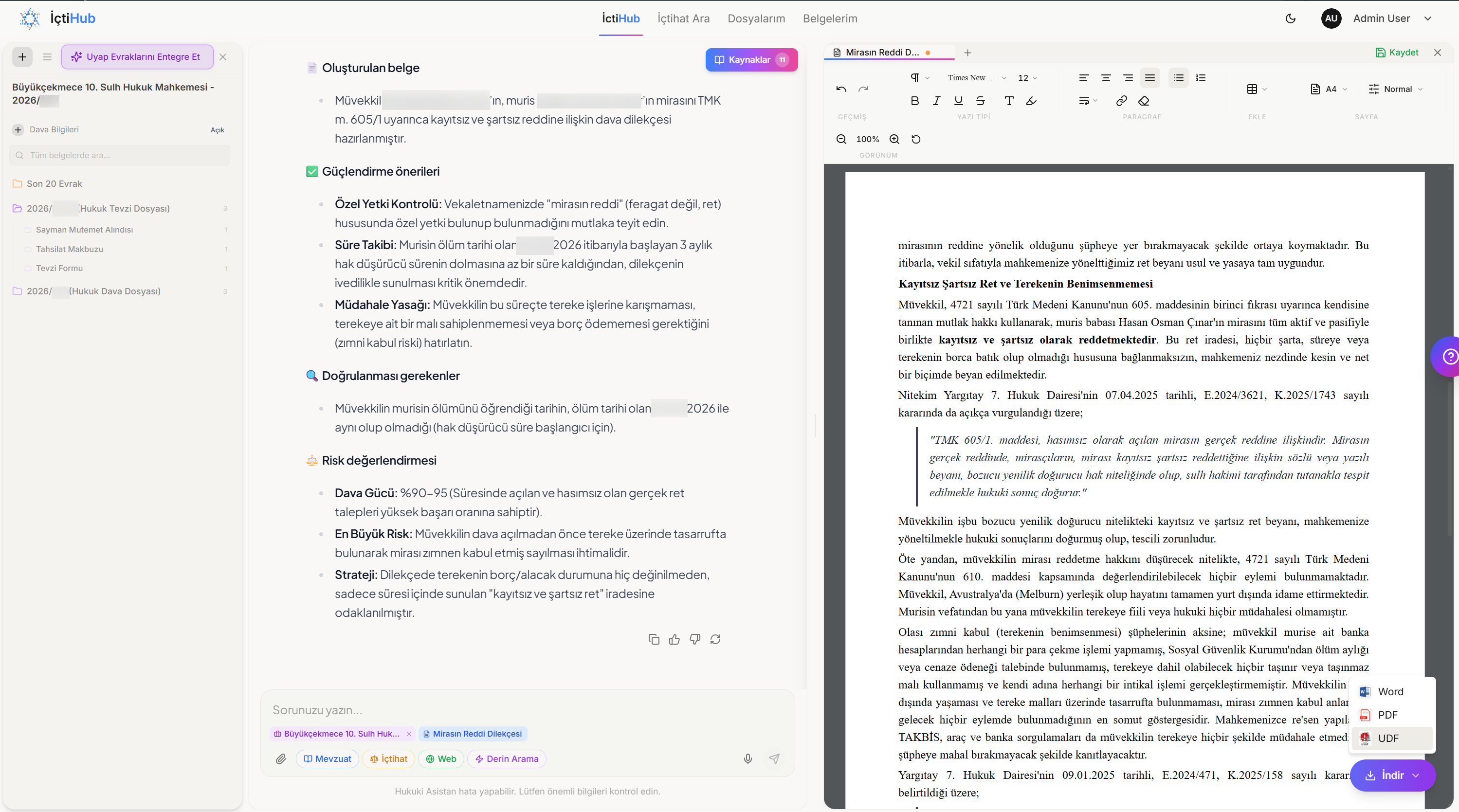This screenshot has height=812, width=1459.
Task: Collapse the Hukuk Tevzi Dosyası folder
Action: 120,208
